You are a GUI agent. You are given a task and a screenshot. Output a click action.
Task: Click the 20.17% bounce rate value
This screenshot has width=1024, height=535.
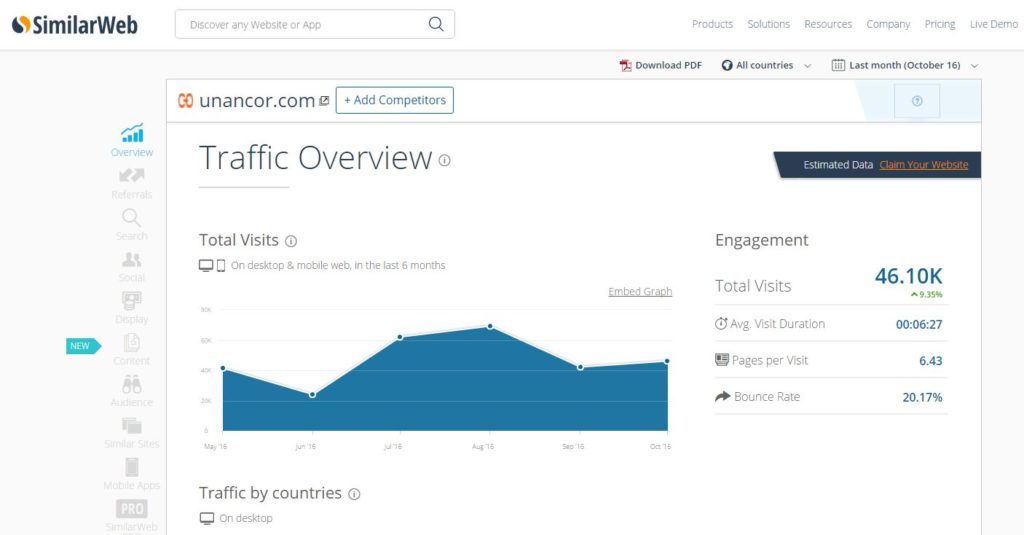point(922,398)
